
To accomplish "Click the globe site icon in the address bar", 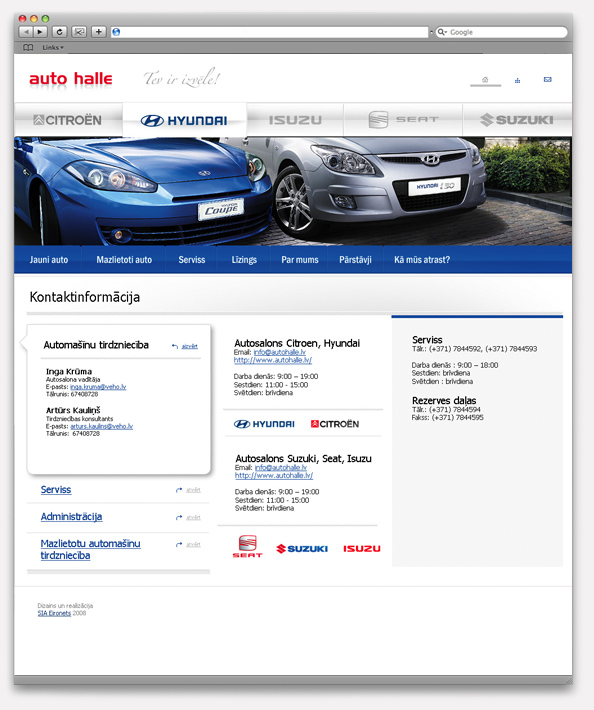I will click(116, 32).
